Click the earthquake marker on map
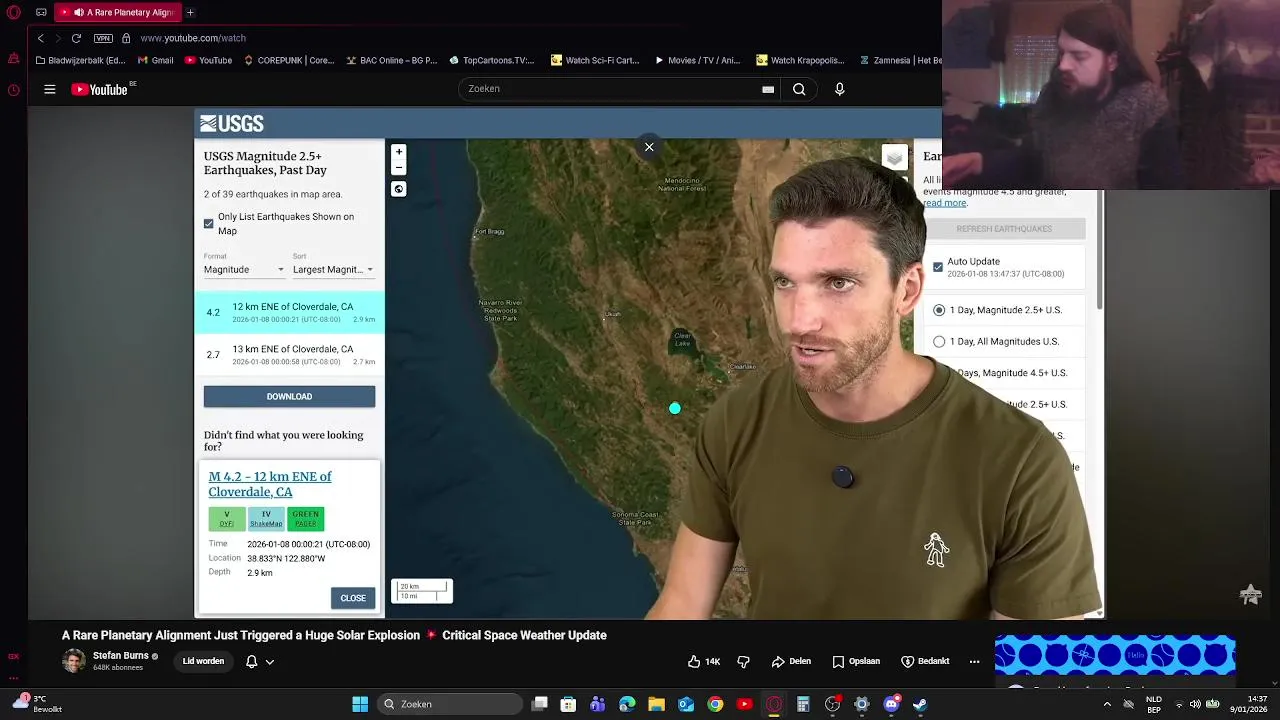 [x=675, y=408]
